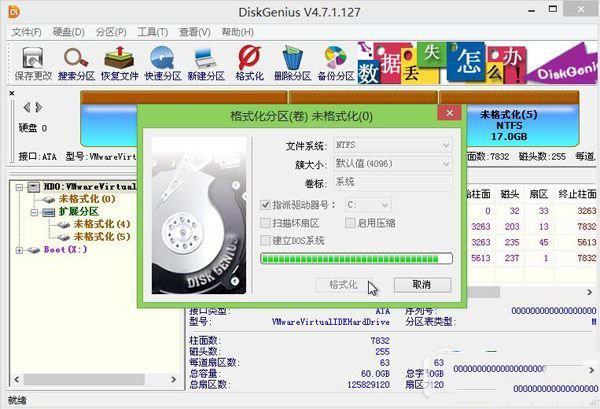Screen dimensions: 600x409
Task: Launch the 恢复文件 recover files tool
Action: tap(119, 64)
